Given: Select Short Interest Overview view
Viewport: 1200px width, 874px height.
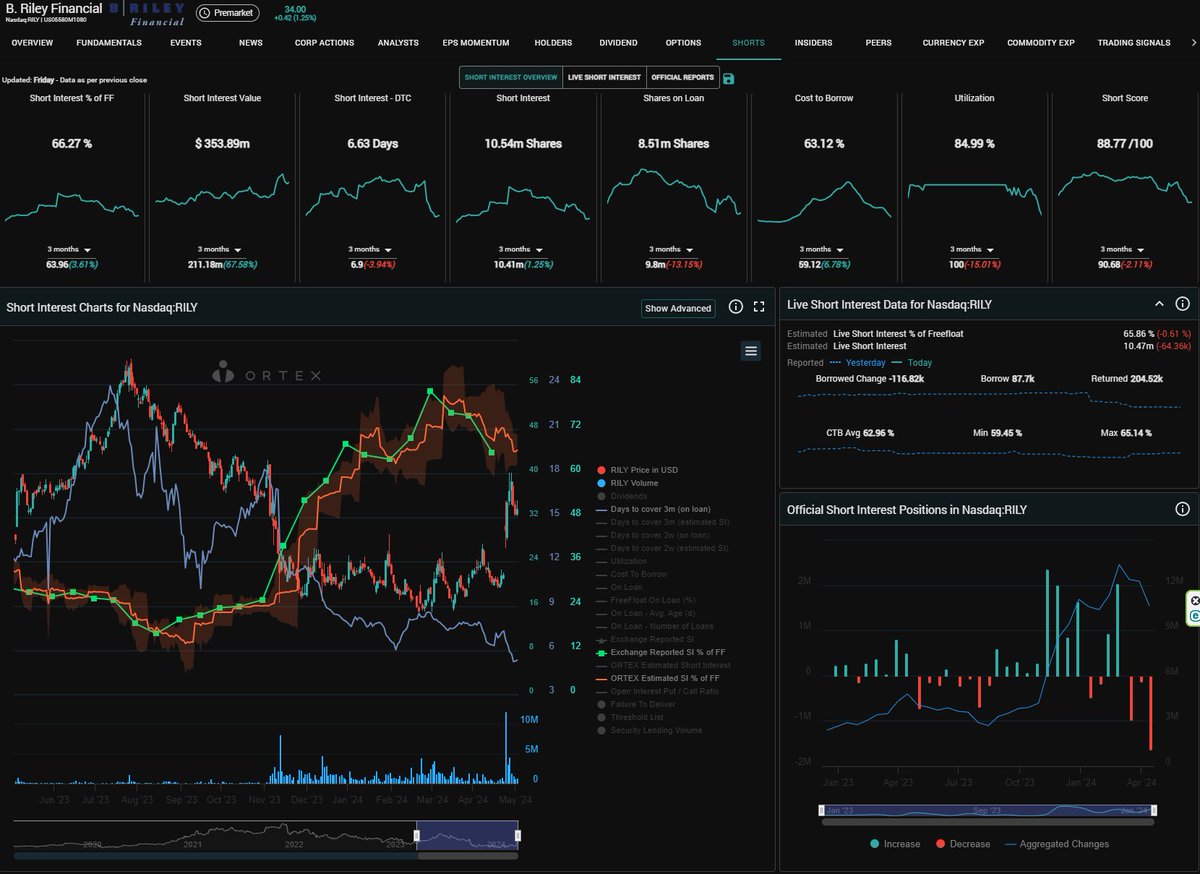Looking at the screenshot, I should 511,77.
